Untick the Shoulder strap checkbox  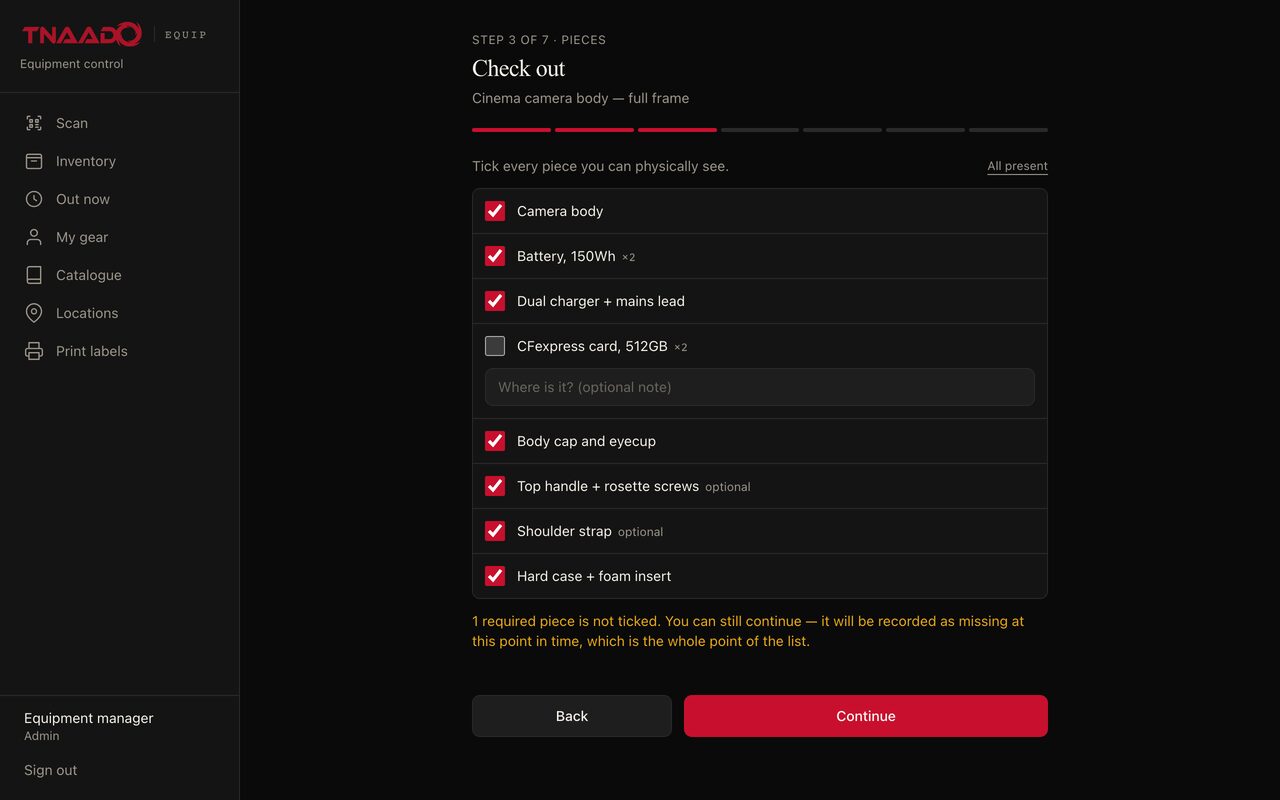point(495,531)
